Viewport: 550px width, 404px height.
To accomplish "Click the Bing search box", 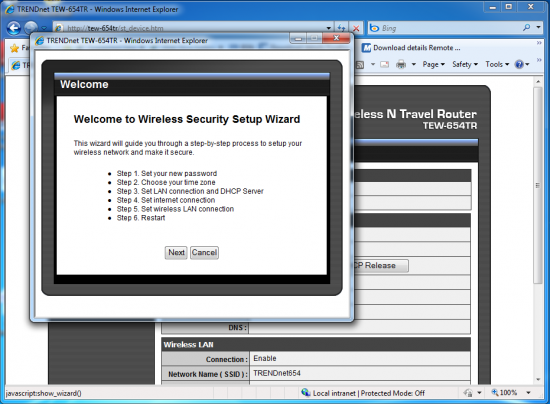I will [x=445, y=28].
